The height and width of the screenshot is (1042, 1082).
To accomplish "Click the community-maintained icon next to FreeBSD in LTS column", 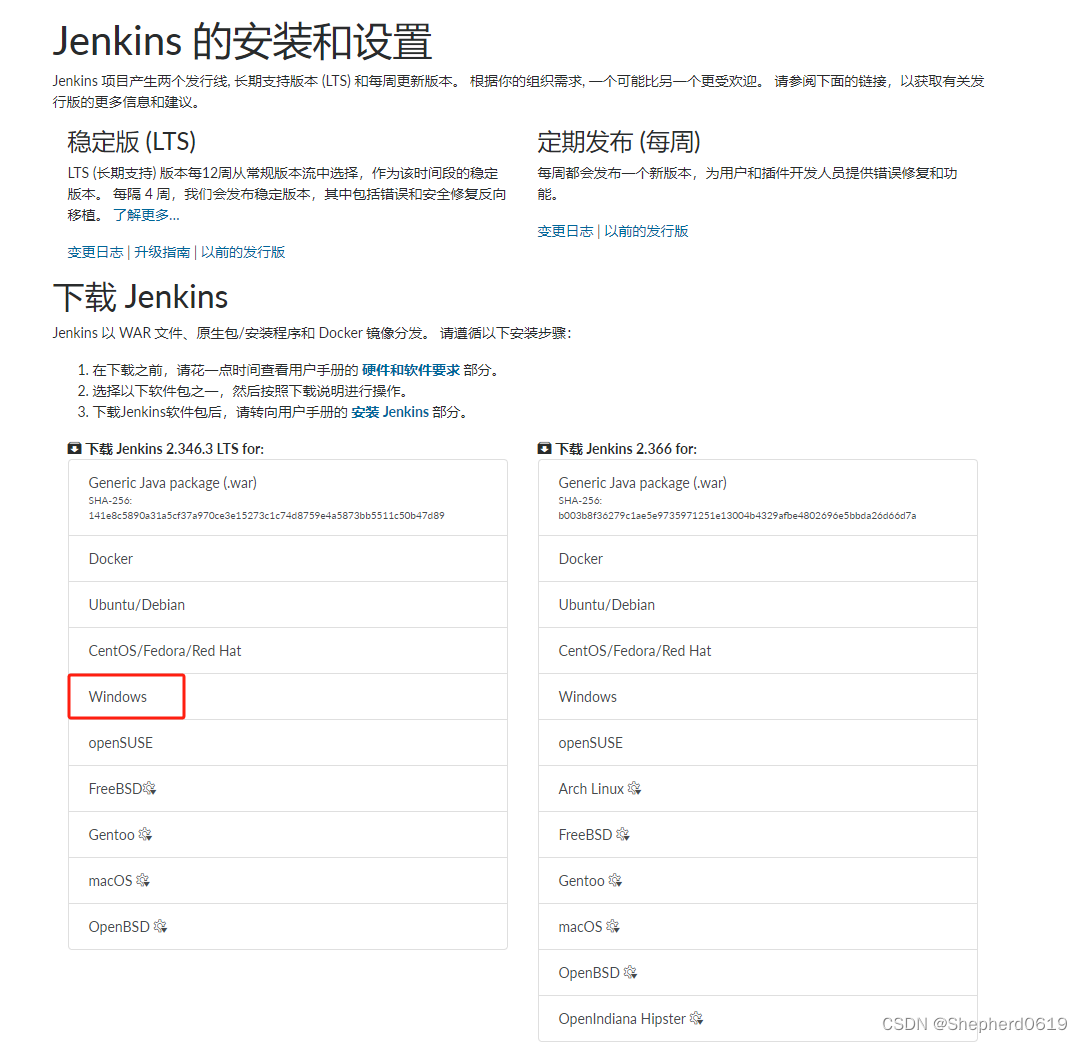I will (150, 788).
